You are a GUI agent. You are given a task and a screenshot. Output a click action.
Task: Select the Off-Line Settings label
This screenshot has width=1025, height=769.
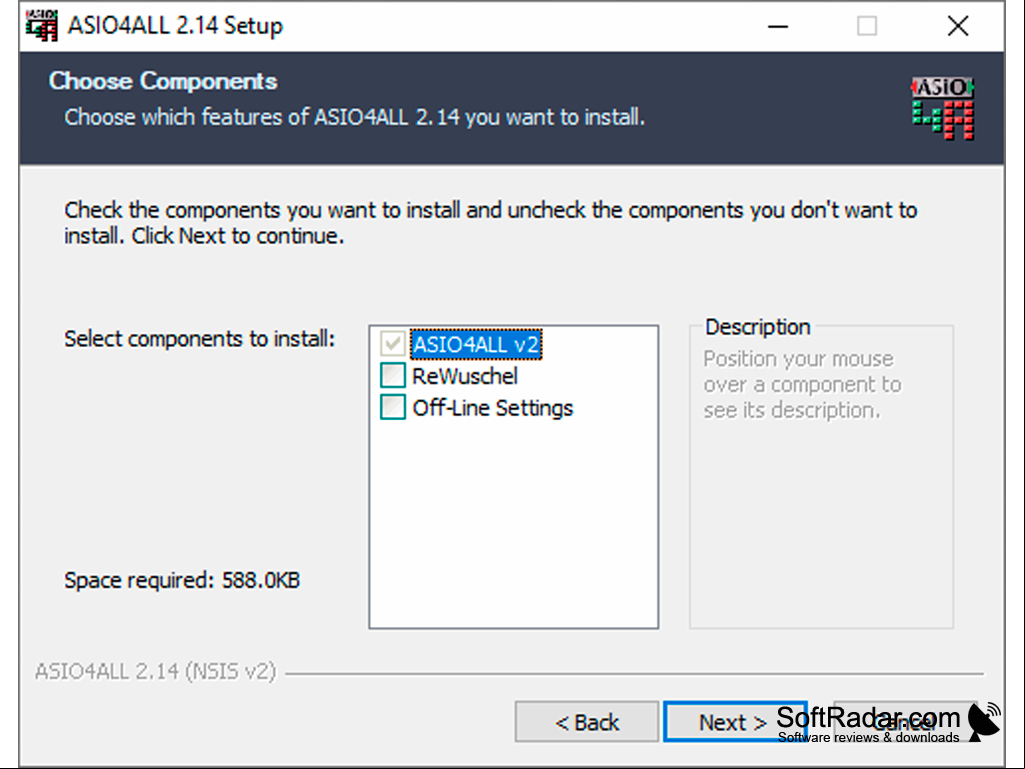(493, 407)
